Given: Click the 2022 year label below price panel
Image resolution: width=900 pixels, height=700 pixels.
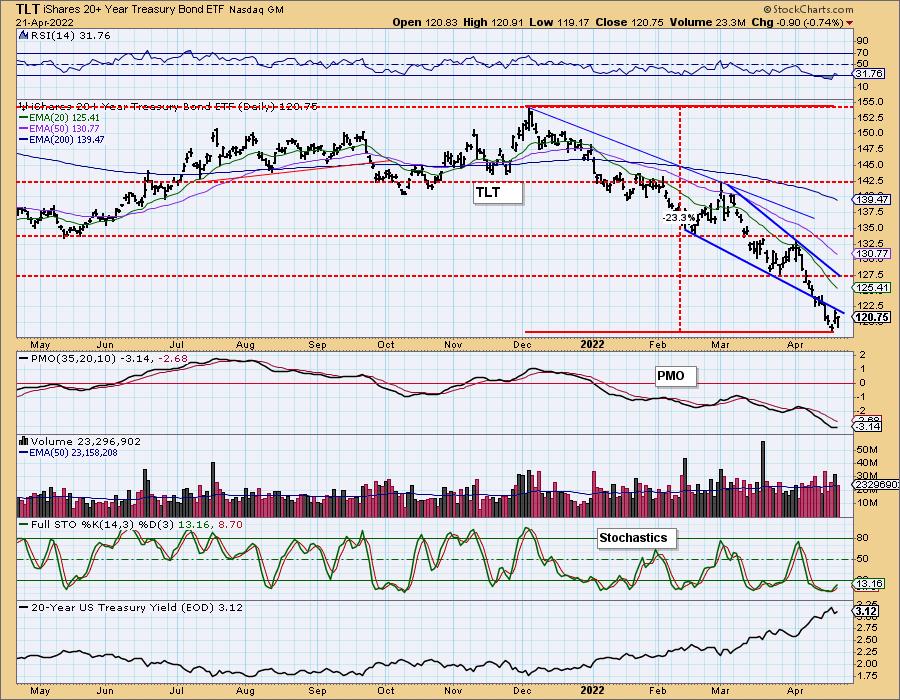Looking at the screenshot, I should (592, 344).
